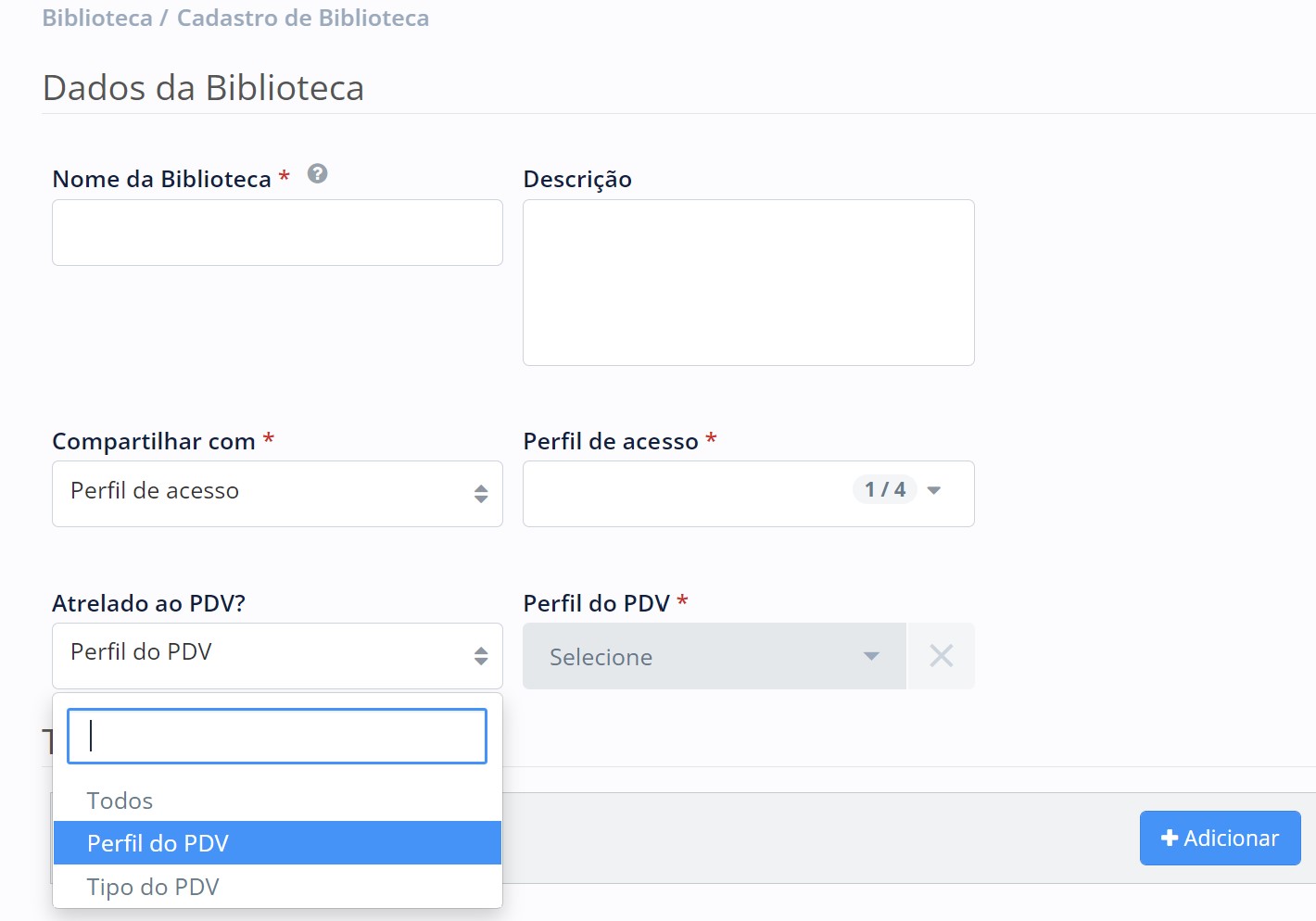Click the Selecione dropdown caret arrow
1316x921 pixels.
point(871,656)
